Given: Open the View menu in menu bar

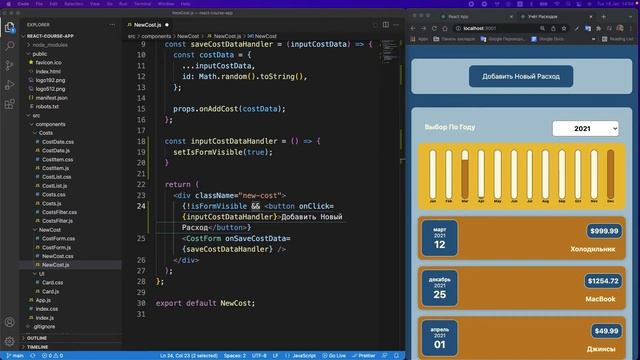Looking at the screenshot, I should 95,4.
